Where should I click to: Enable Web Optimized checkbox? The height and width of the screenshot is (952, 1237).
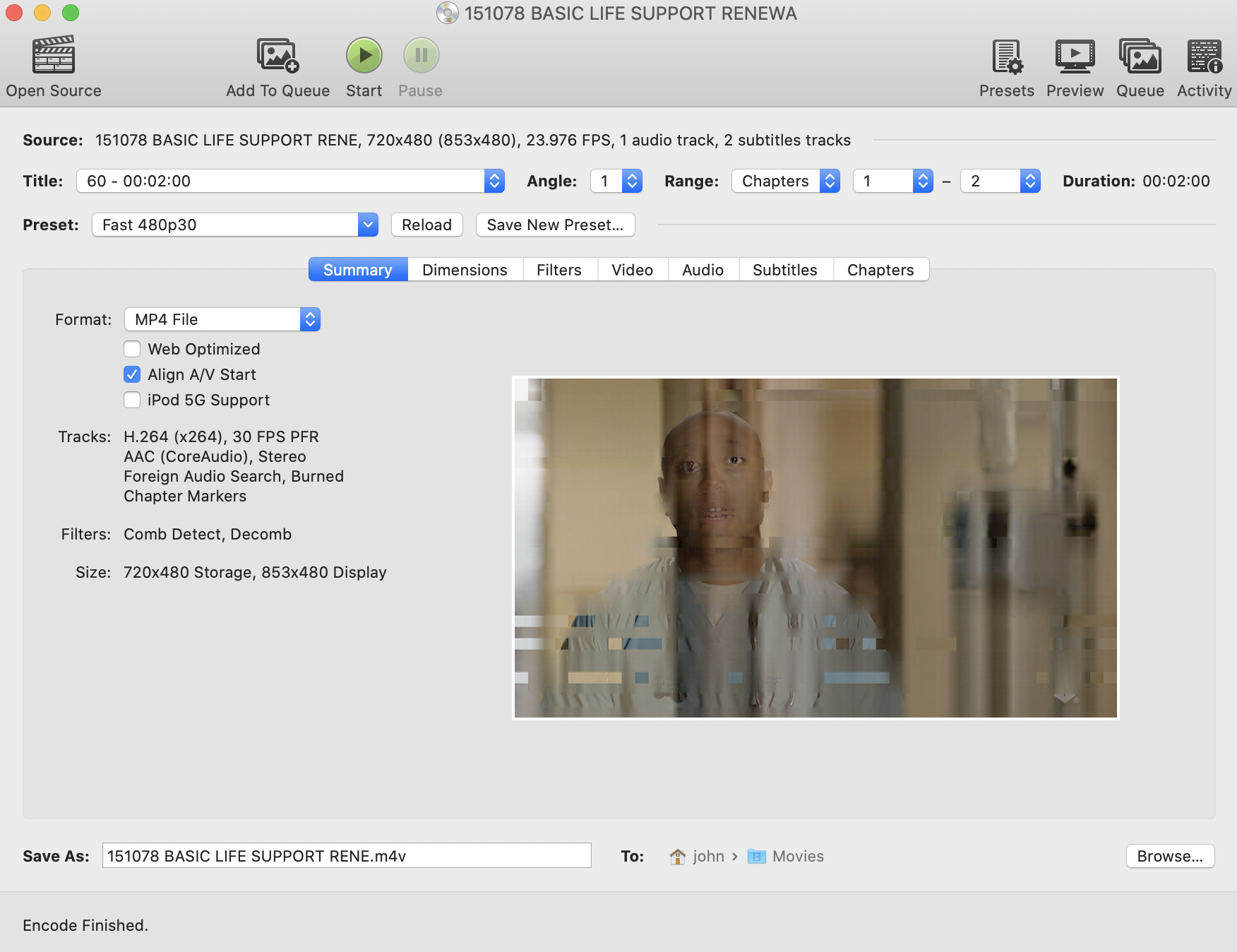pyautogui.click(x=132, y=349)
